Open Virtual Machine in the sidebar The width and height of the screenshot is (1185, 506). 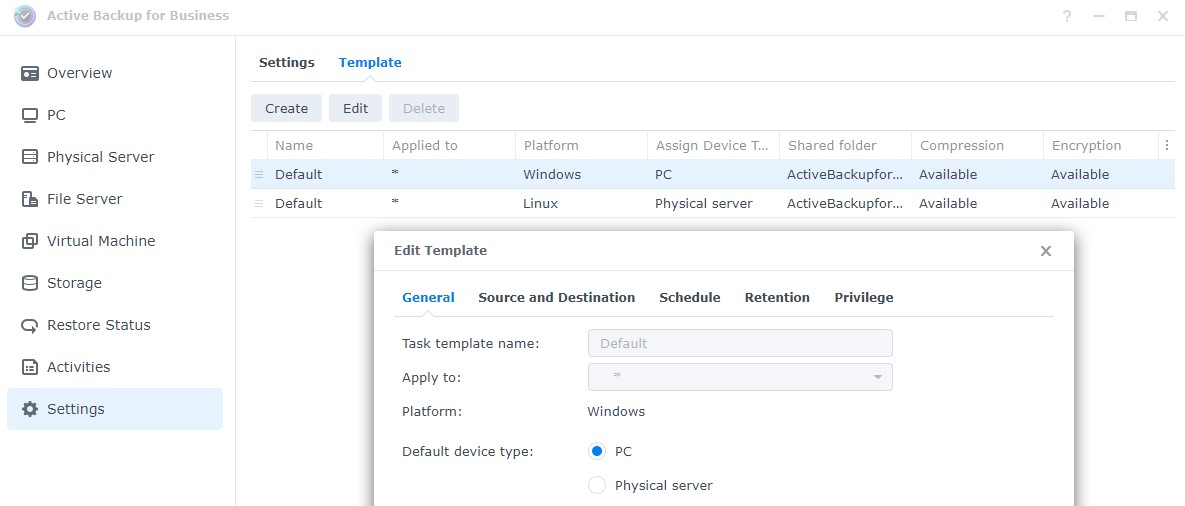(x=115, y=242)
